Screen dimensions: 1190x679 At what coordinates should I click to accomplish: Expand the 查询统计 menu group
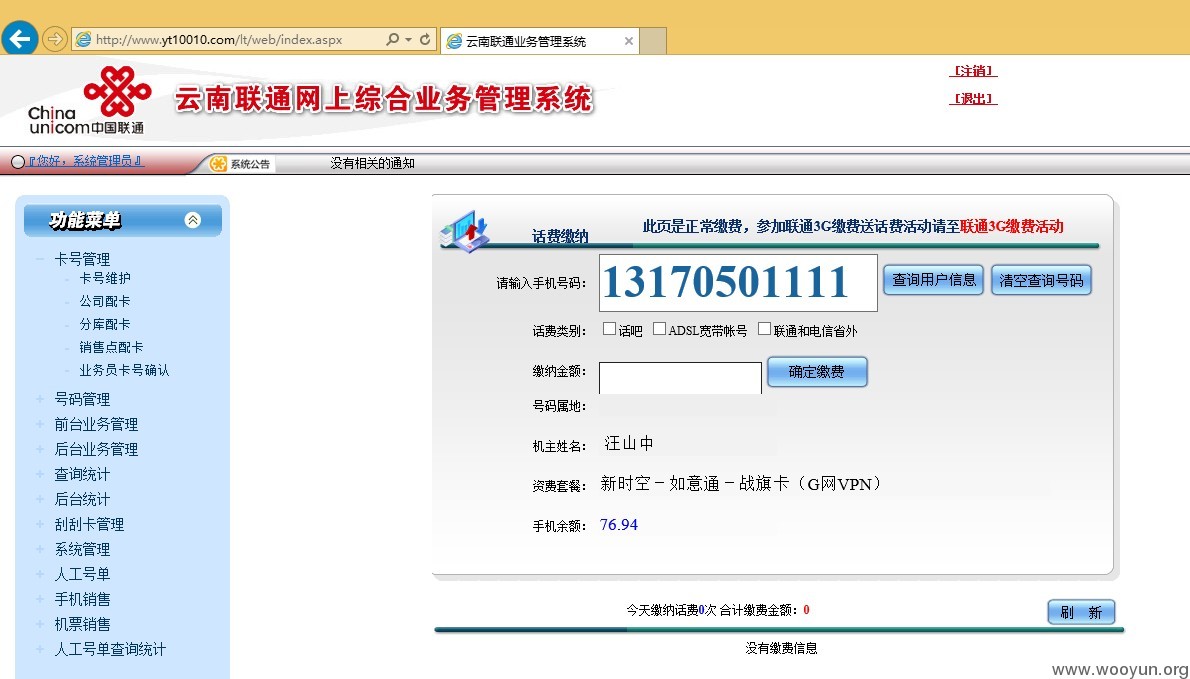pos(82,474)
